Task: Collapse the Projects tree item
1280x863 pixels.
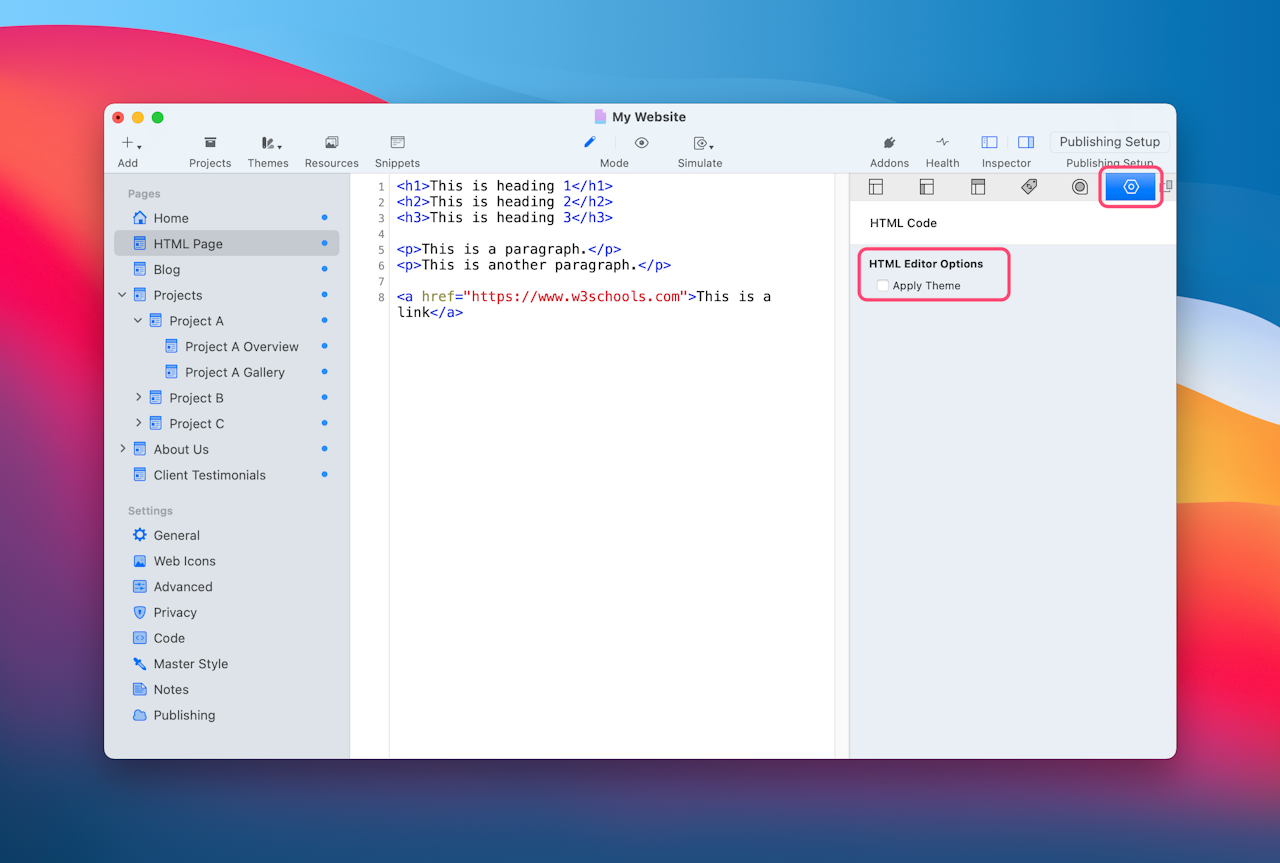Action: (123, 295)
